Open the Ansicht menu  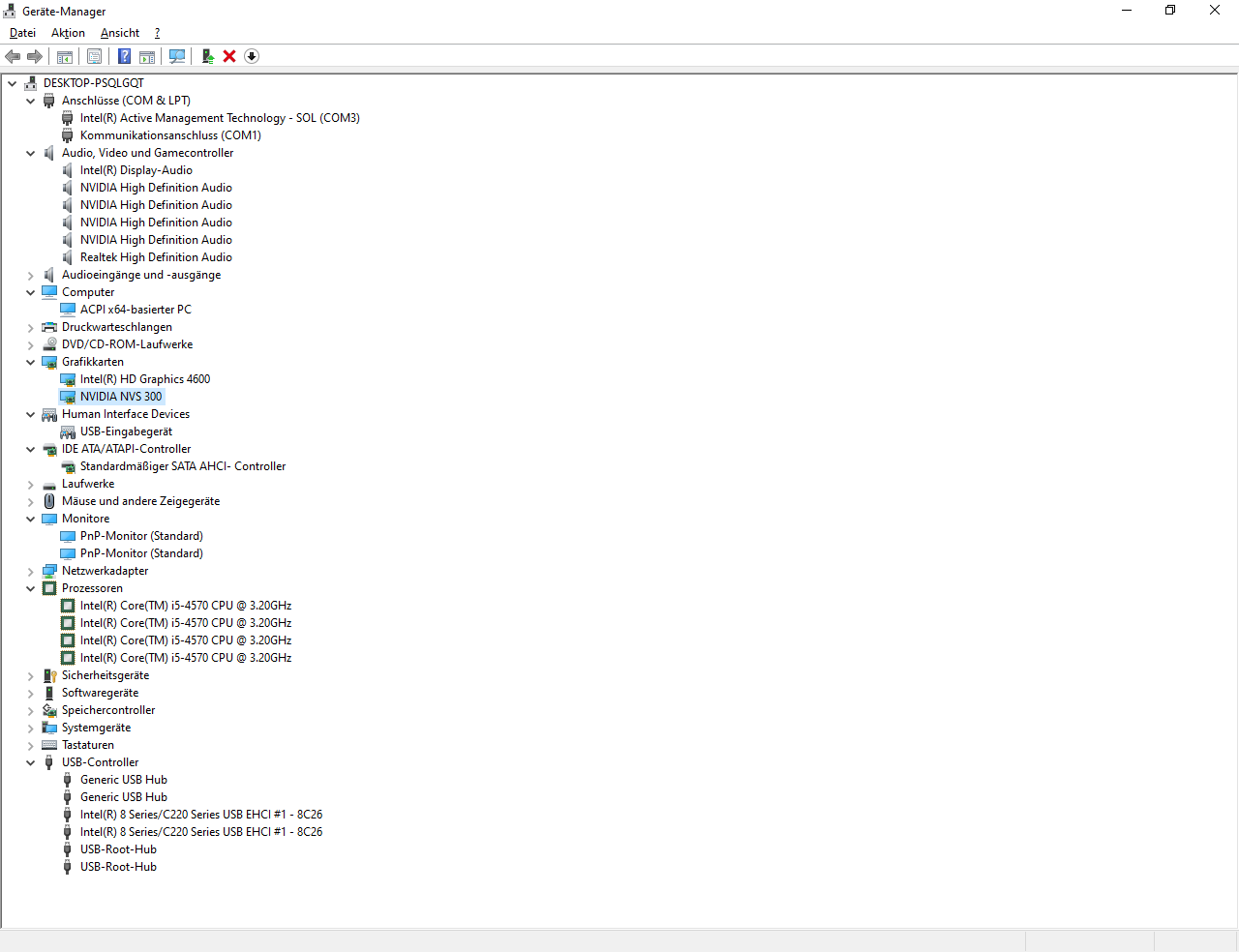[x=120, y=33]
